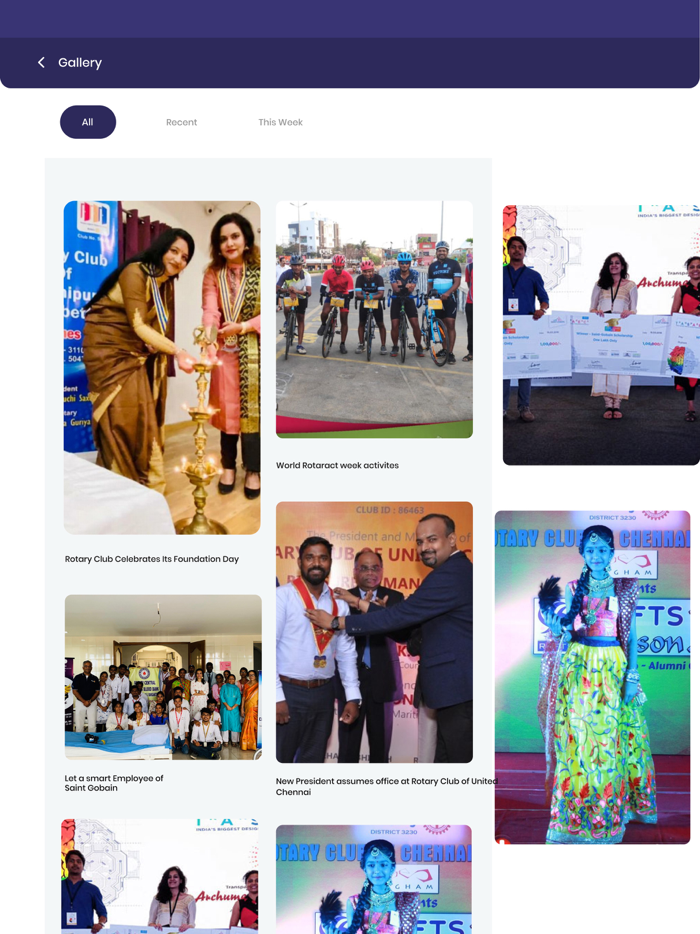Go back using the Gallery back arrow
Screen dimensions: 700x934
(x=41, y=63)
